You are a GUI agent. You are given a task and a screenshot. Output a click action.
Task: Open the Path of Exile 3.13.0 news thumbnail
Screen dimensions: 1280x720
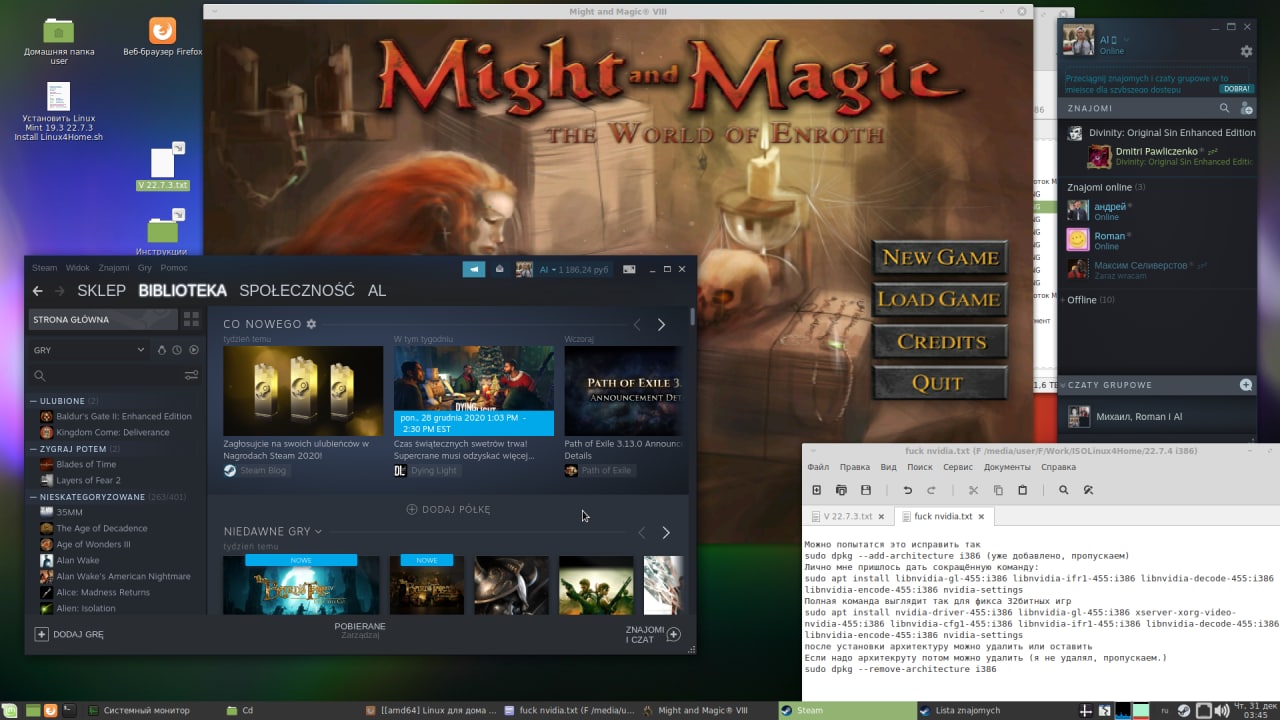tap(624, 391)
